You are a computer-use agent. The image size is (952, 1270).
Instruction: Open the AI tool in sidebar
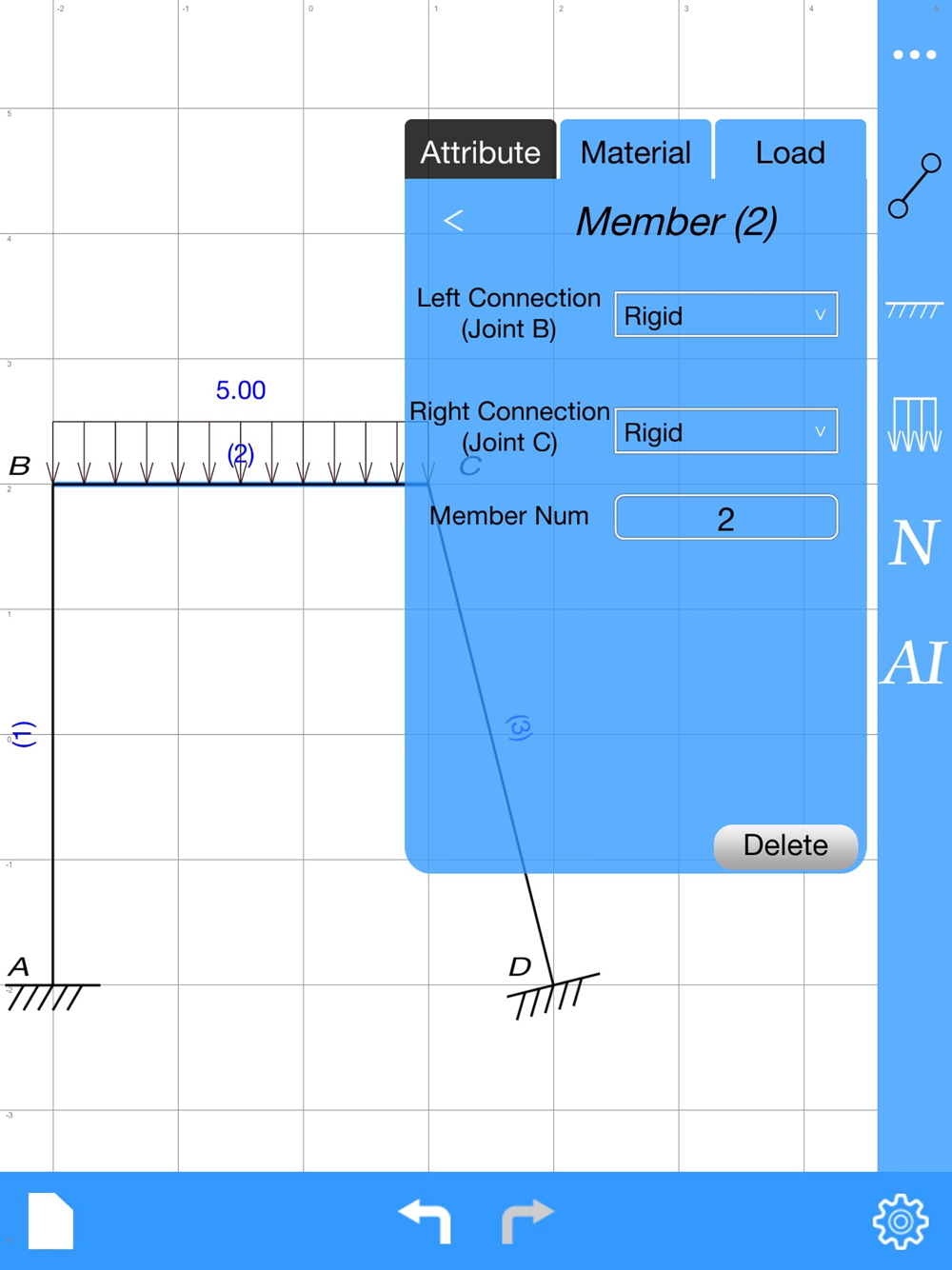[x=914, y=663]
